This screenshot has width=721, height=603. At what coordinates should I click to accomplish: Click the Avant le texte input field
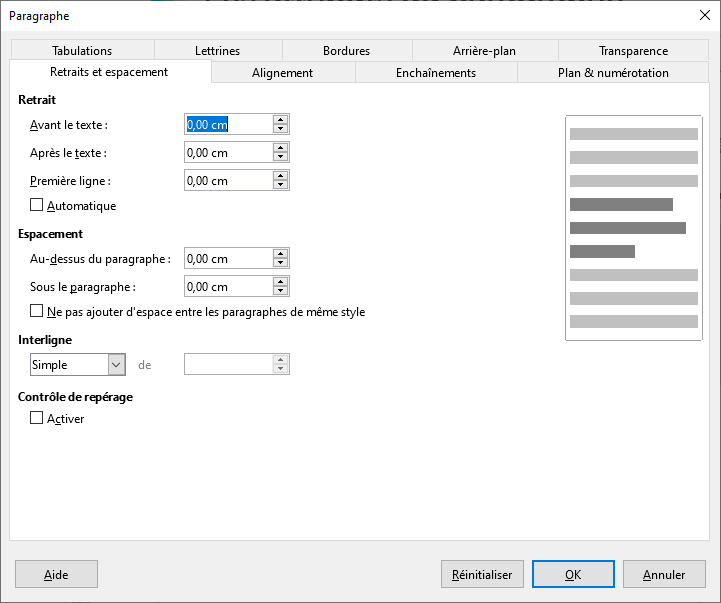[228, 124]
